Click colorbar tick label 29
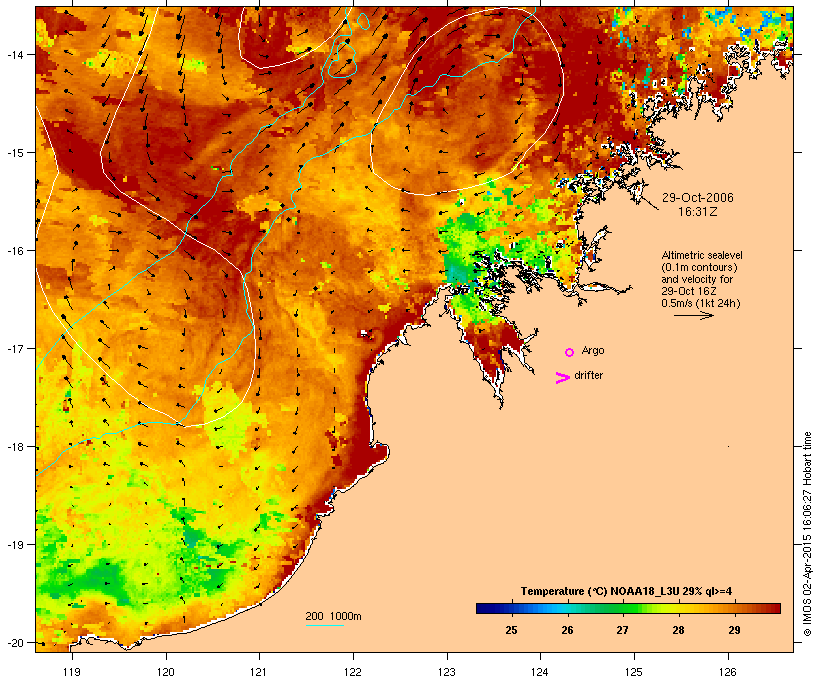Viewport: 820px width, 680px height. (x=734, y=630)
